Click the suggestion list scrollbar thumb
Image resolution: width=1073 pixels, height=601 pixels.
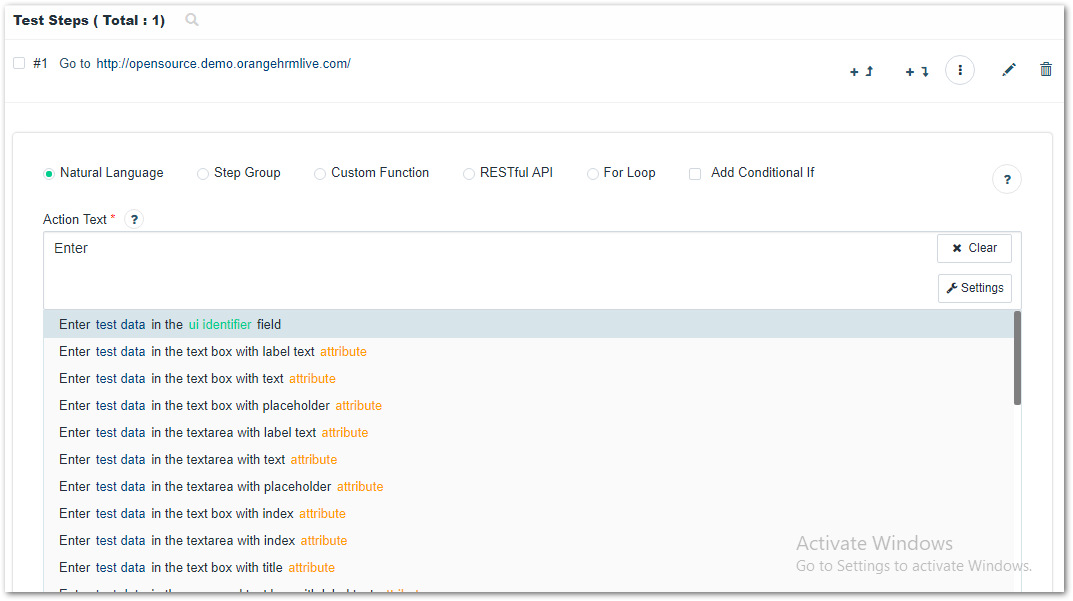coord(1017,357)
